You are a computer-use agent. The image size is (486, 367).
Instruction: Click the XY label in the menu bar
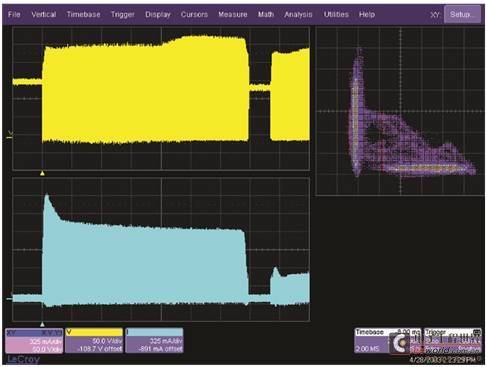point(435,15)
